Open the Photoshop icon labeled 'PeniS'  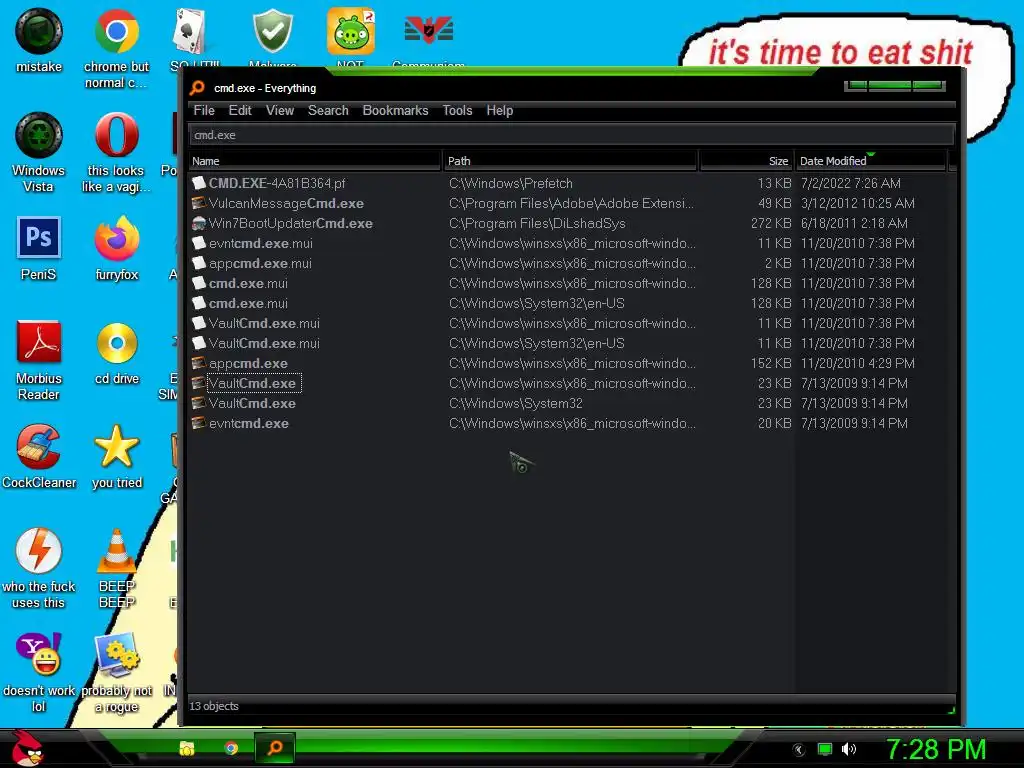(39, 248)
